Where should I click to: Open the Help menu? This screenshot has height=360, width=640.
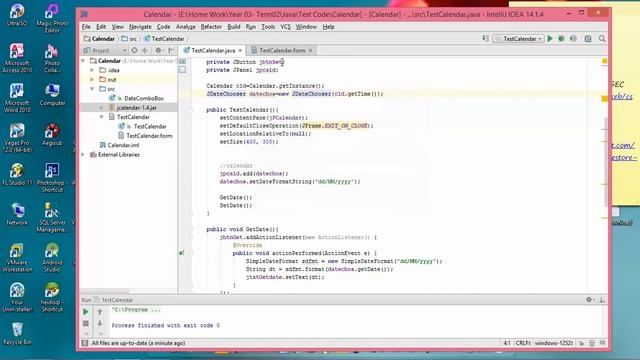328,27
